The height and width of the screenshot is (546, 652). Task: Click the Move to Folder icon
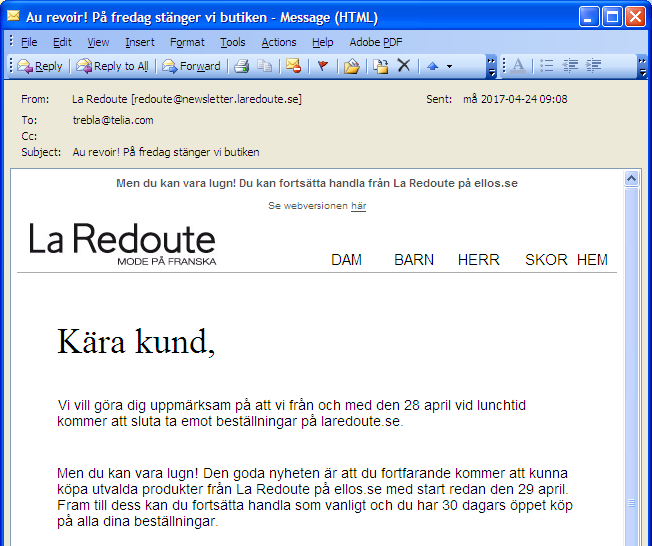point(351,66)
